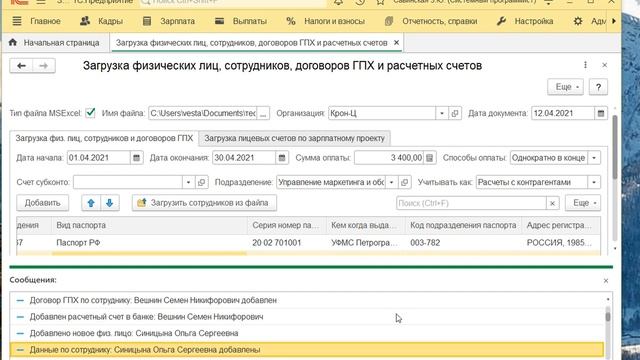The height and width of the screenshot is (360, 640).
Task: Click the Код подразделения паспорта column header
Action: click(463, 225)
